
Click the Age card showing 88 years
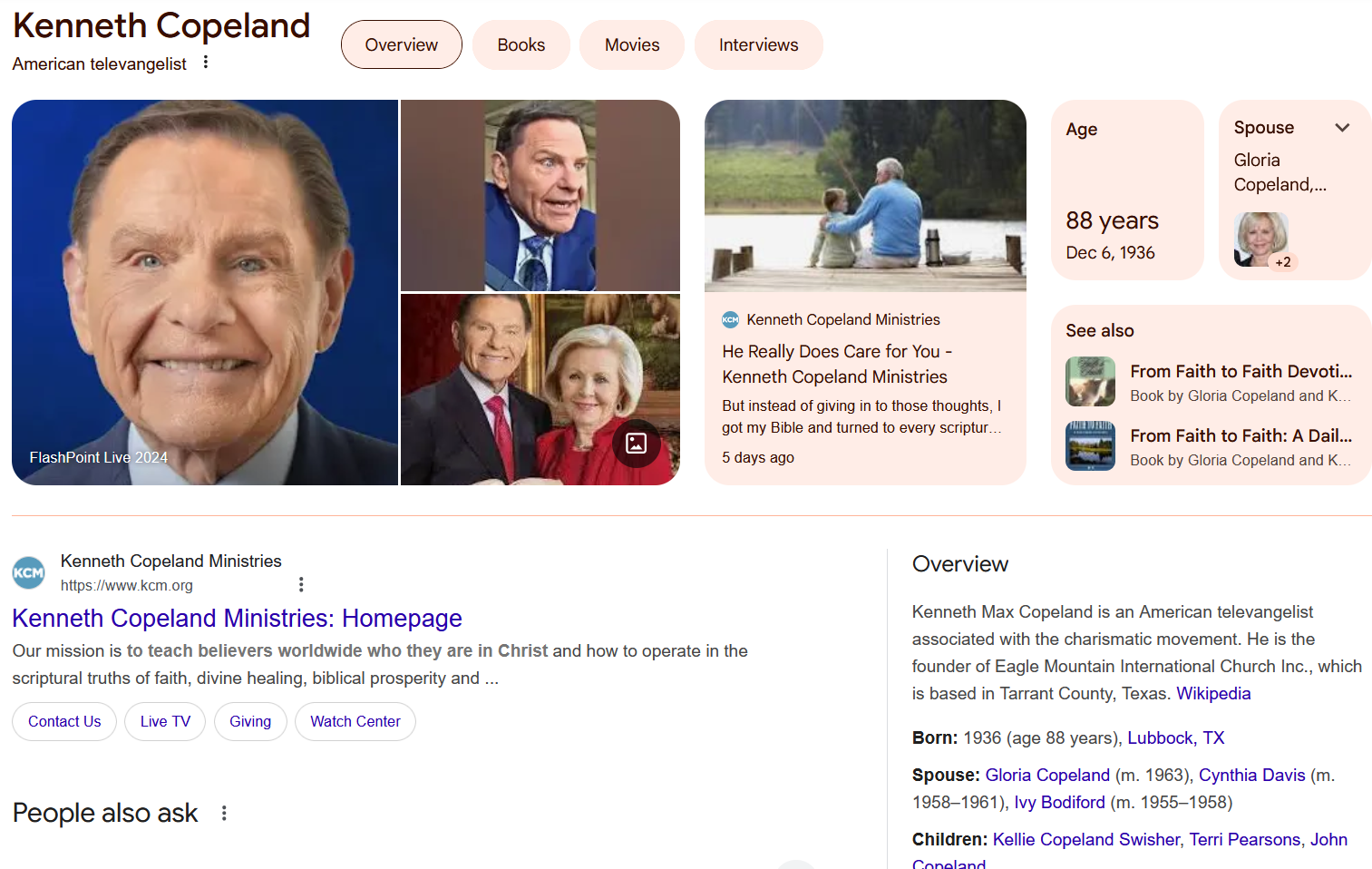(x=1127, y=190)
